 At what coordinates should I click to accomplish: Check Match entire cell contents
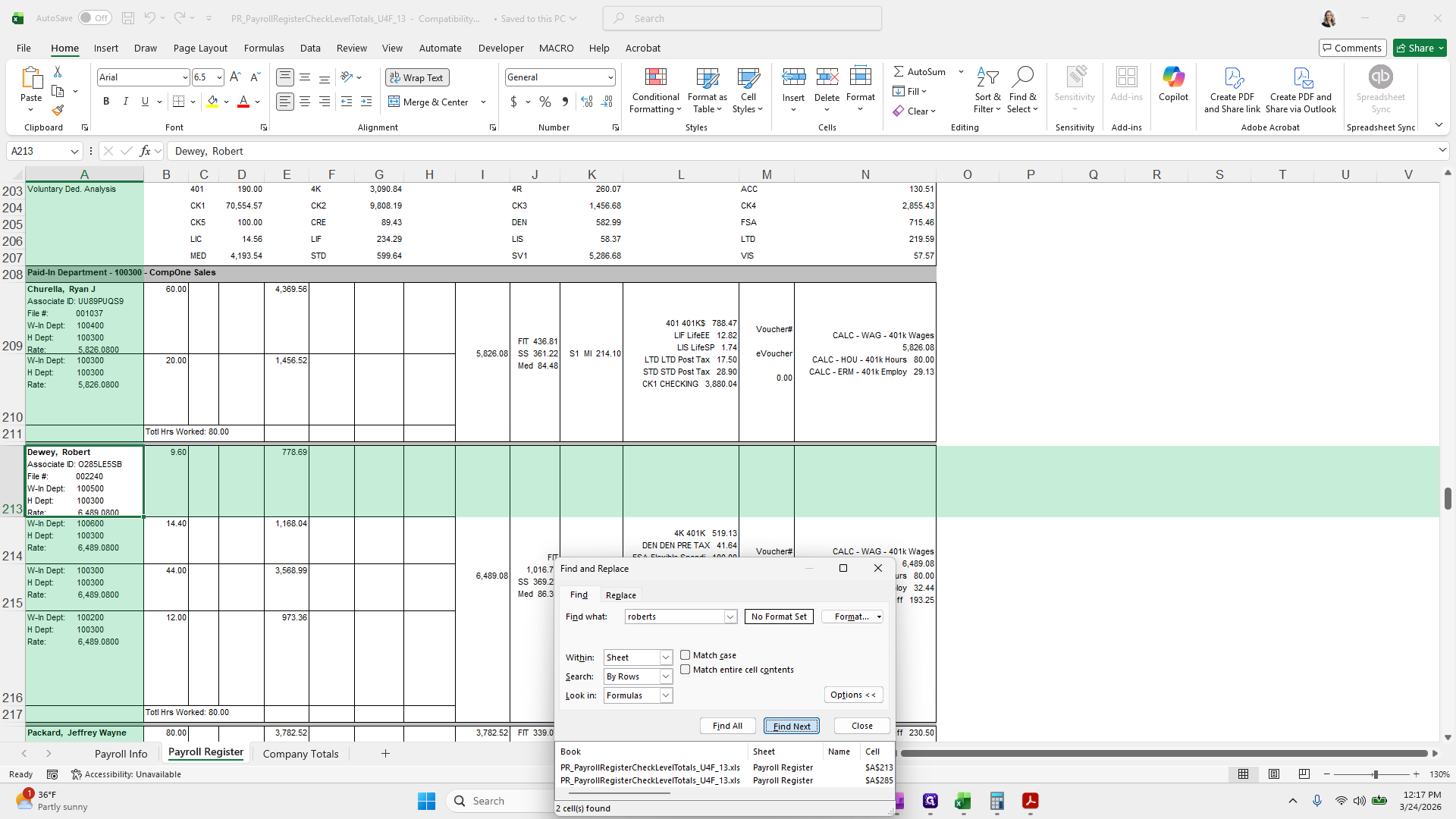[x=685, y=670]
